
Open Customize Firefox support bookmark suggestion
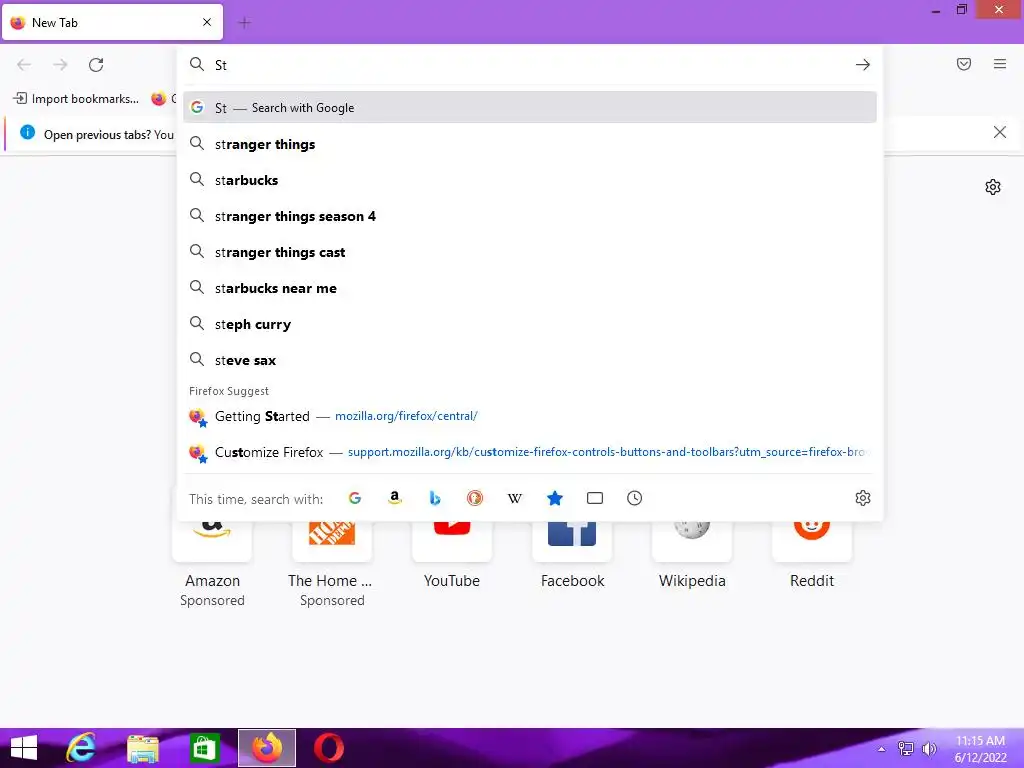click(530, 452)
